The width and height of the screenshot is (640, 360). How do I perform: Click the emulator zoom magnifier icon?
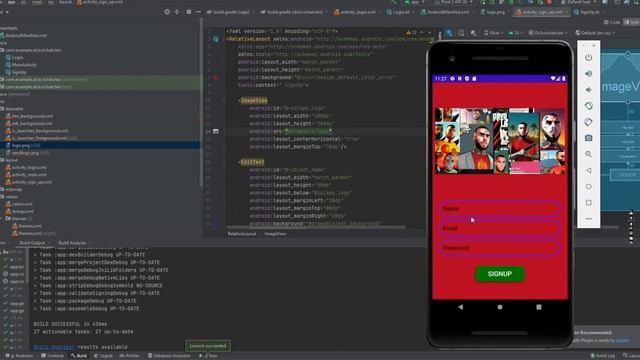click(588, 154)
